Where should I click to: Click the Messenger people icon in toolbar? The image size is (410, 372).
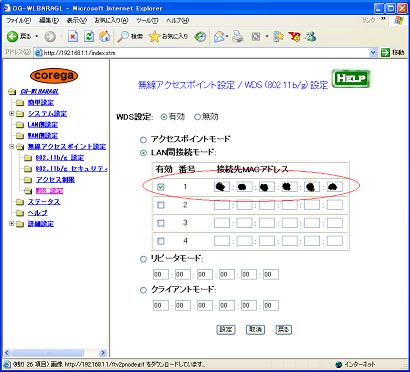(x=310, y=36)
